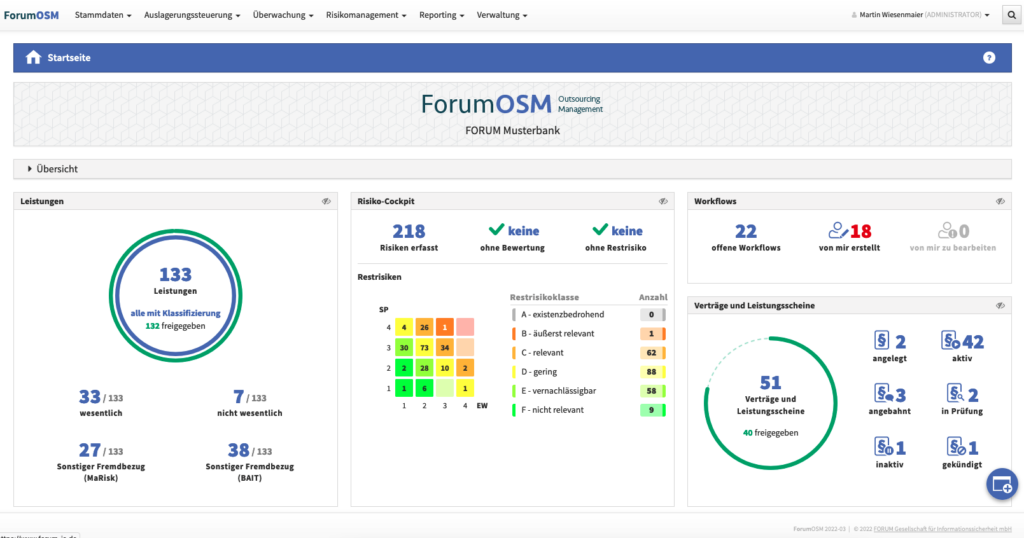The height and width of the screenshot is (538, 1024).
Task: Click the blue floating add-window button
Action: (1001, 484)
